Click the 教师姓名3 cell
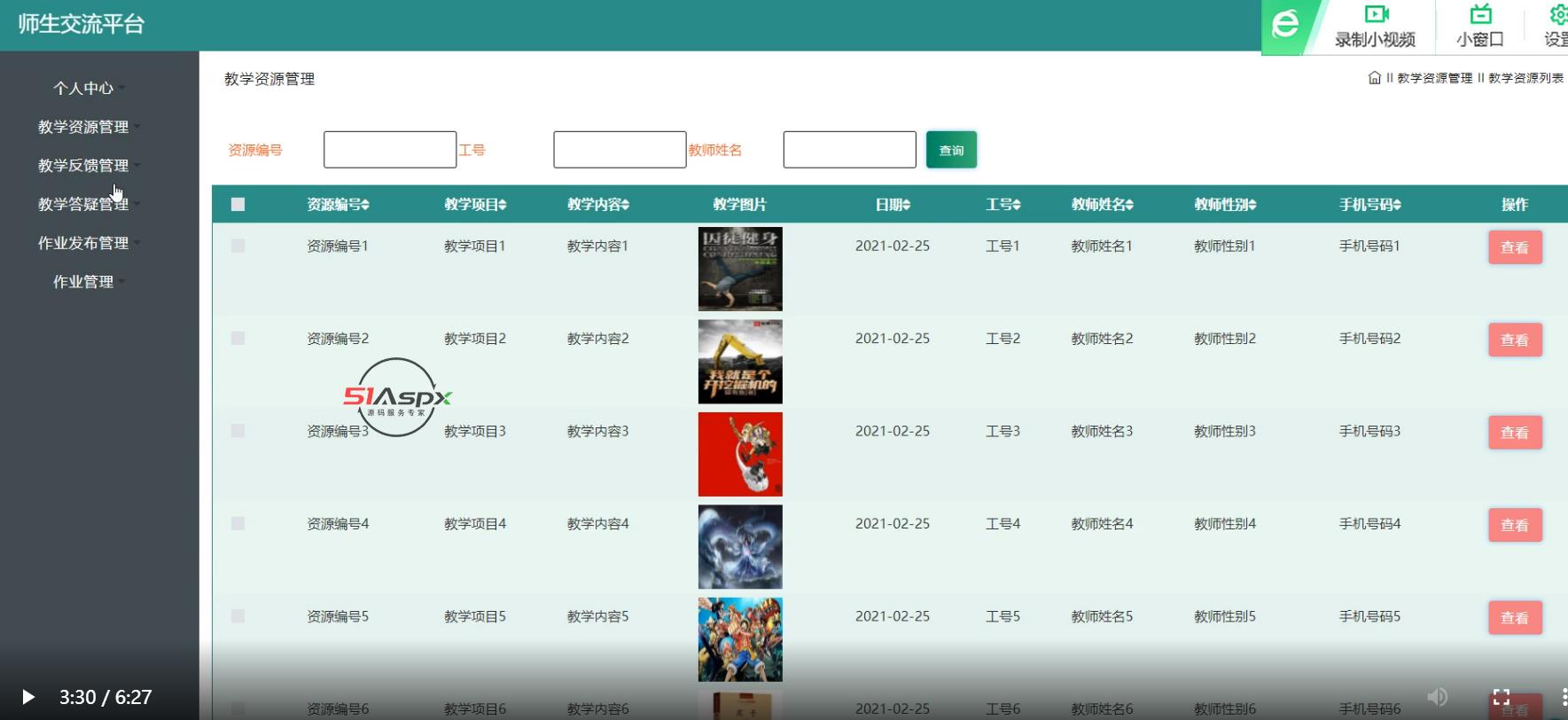 tap(1102, 431)
